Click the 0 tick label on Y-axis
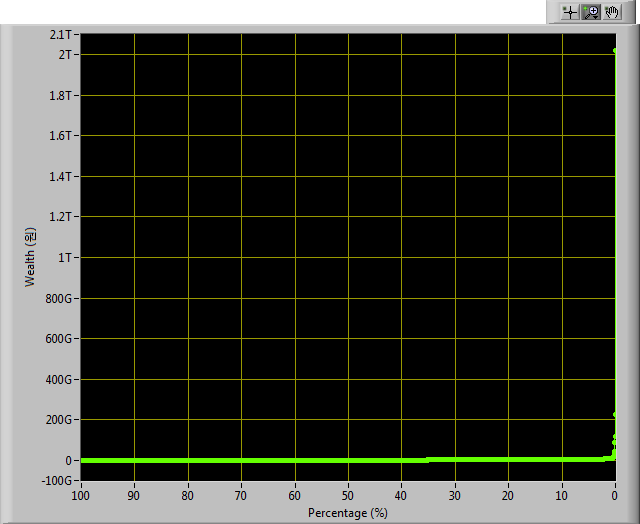This screenshot has height=524, width=640. coord(68,460)
